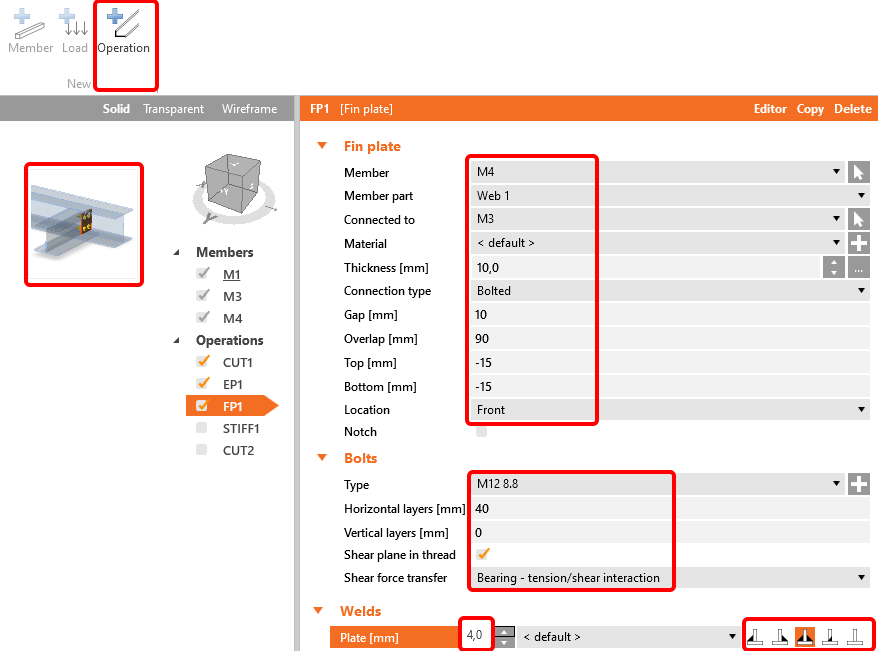Pick the Connected to member with the cursor icon
Screen dimensions: 878x651
pyautogui.click(x=858, y=219)
